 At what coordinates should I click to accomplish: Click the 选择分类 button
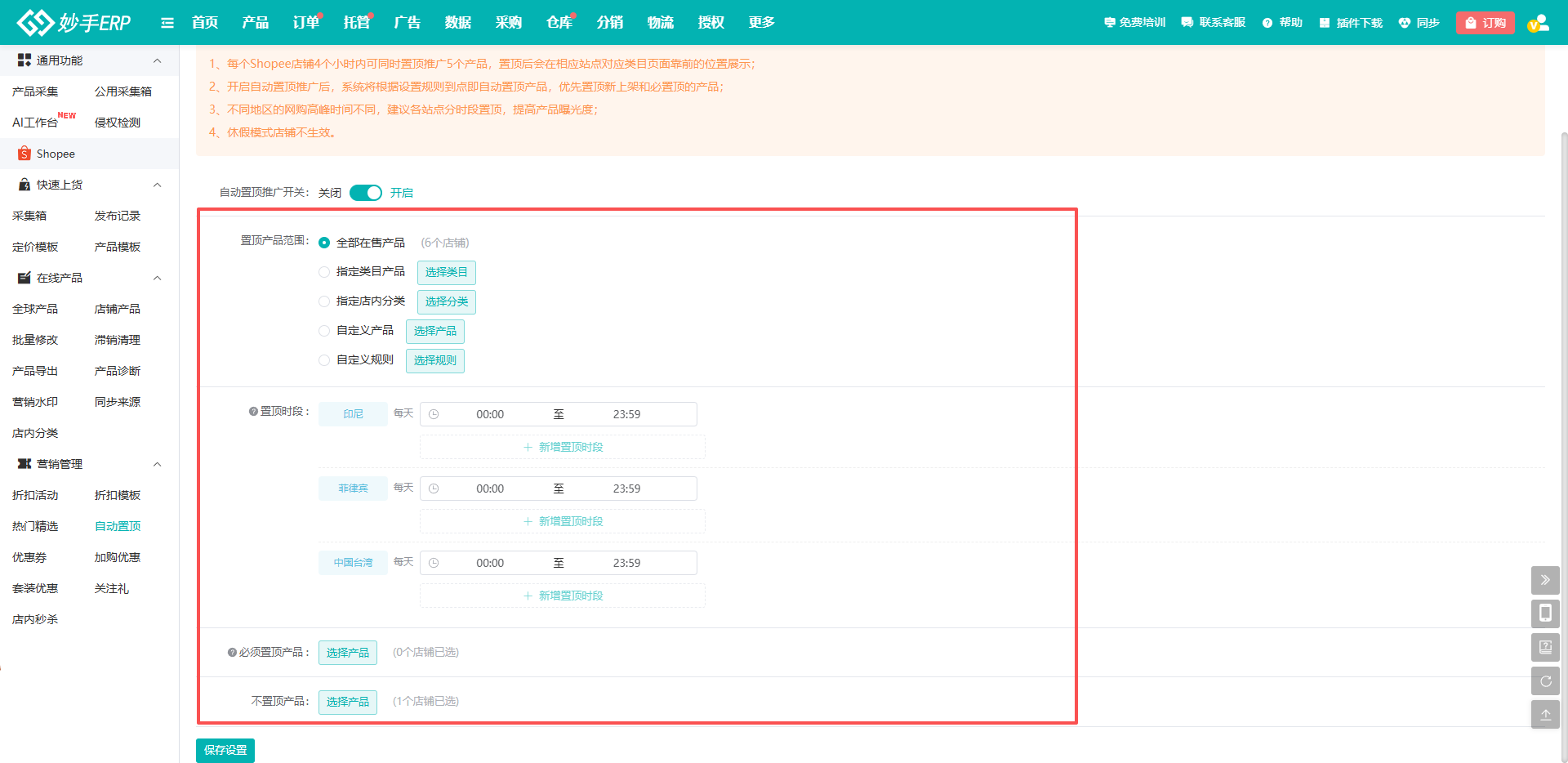pyautogui.click(x=447, y=301)
